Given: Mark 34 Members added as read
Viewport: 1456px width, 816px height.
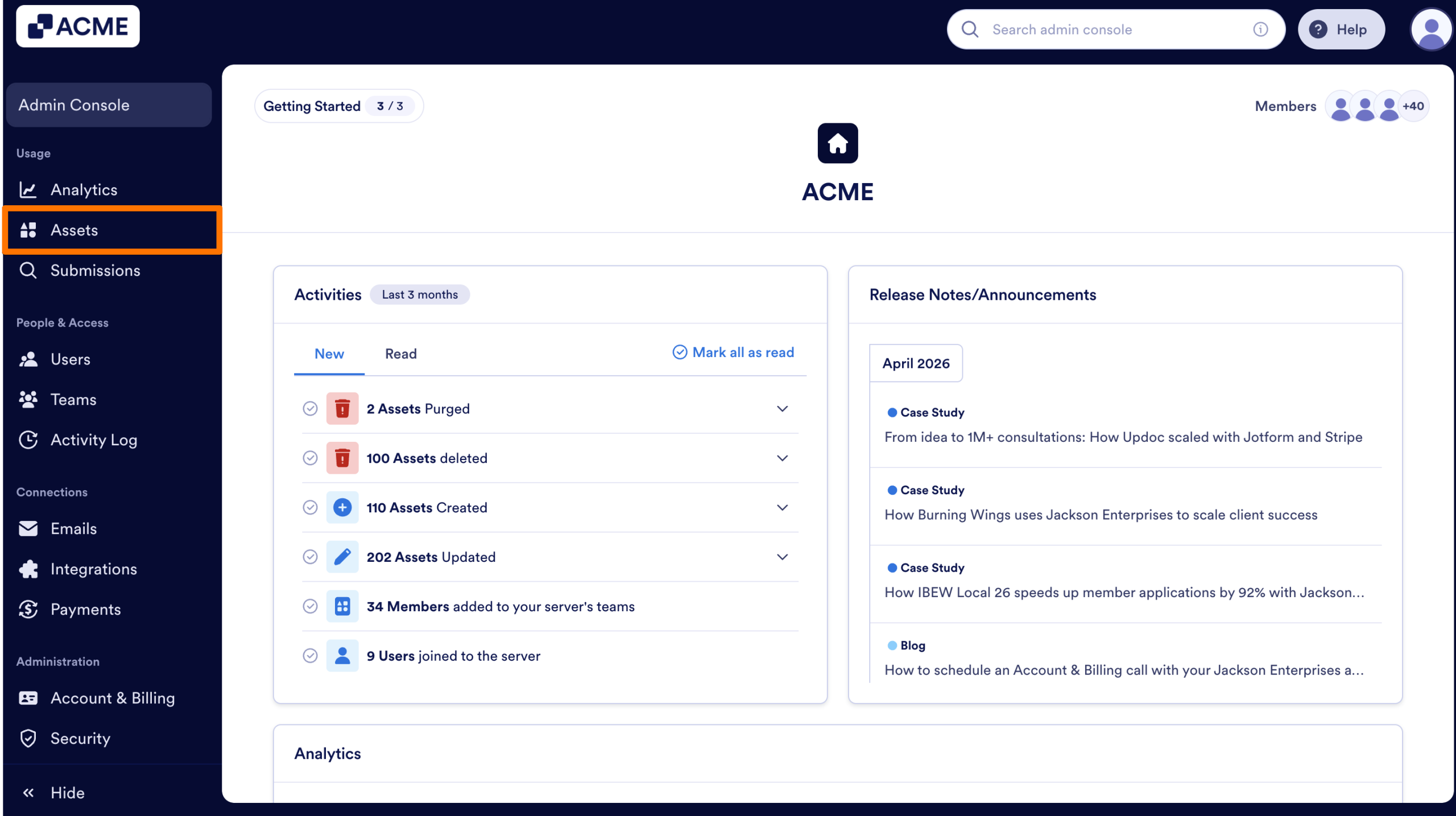Looking at the screenshot, I should pos(310,607).
